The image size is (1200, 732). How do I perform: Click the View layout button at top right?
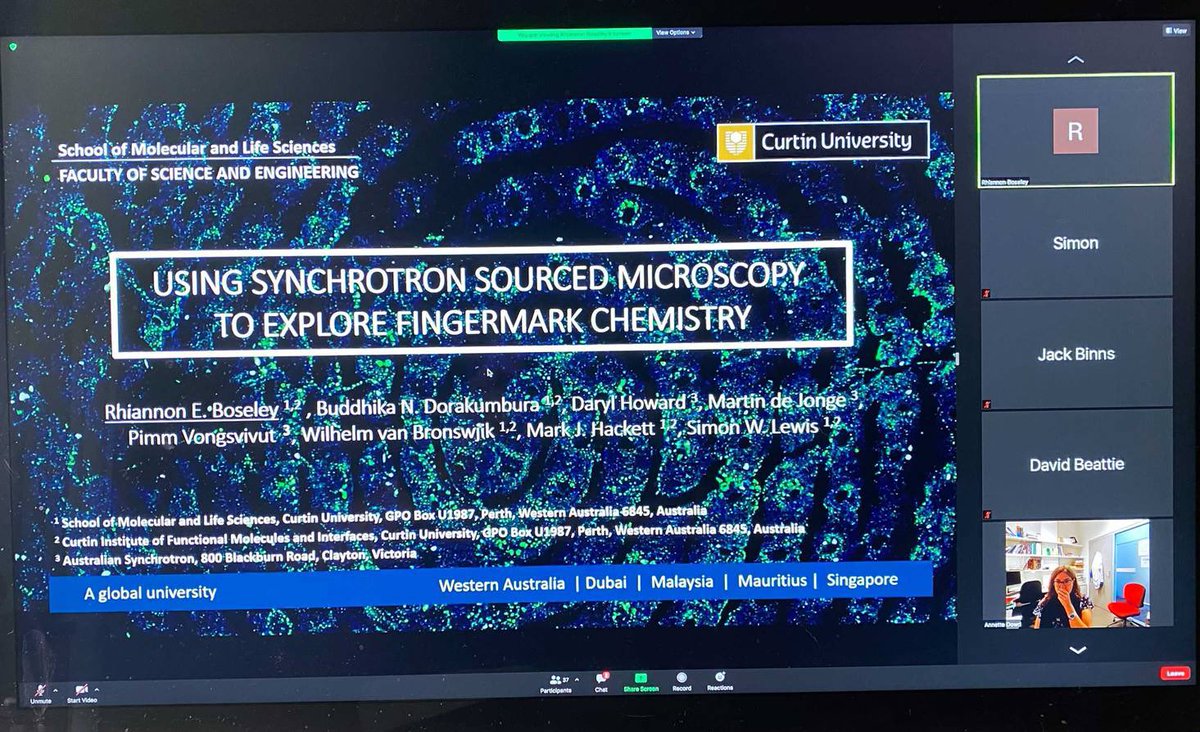(1175, 31)
